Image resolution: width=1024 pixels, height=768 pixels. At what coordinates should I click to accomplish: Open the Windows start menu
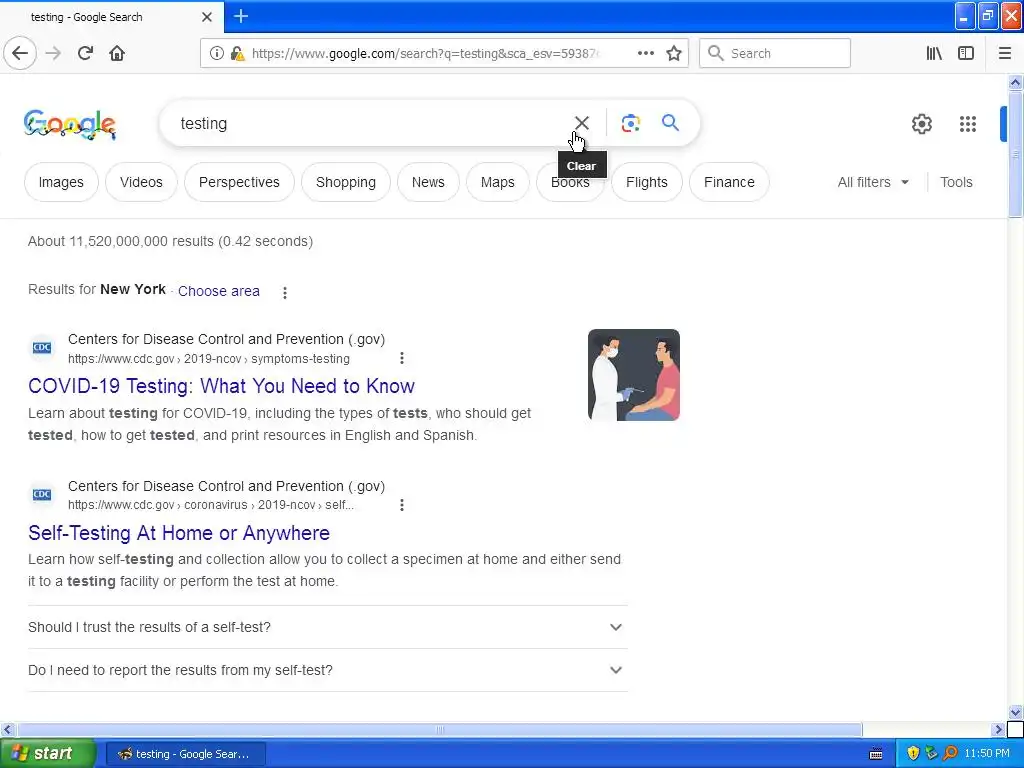pyautogui.click(x=48, y=754)
